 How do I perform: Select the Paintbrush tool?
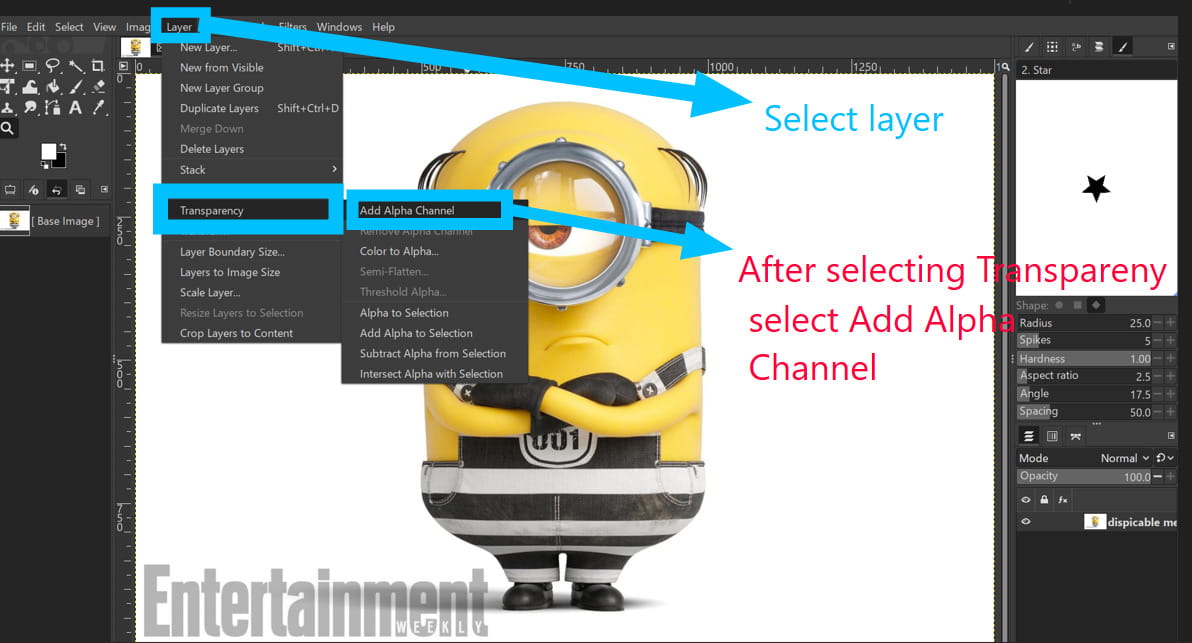click(75, 87)
